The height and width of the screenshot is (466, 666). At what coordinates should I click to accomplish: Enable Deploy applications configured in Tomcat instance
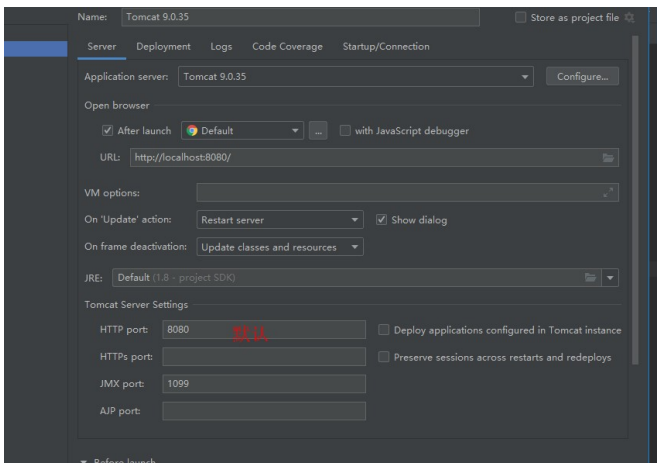coord(384,330)
